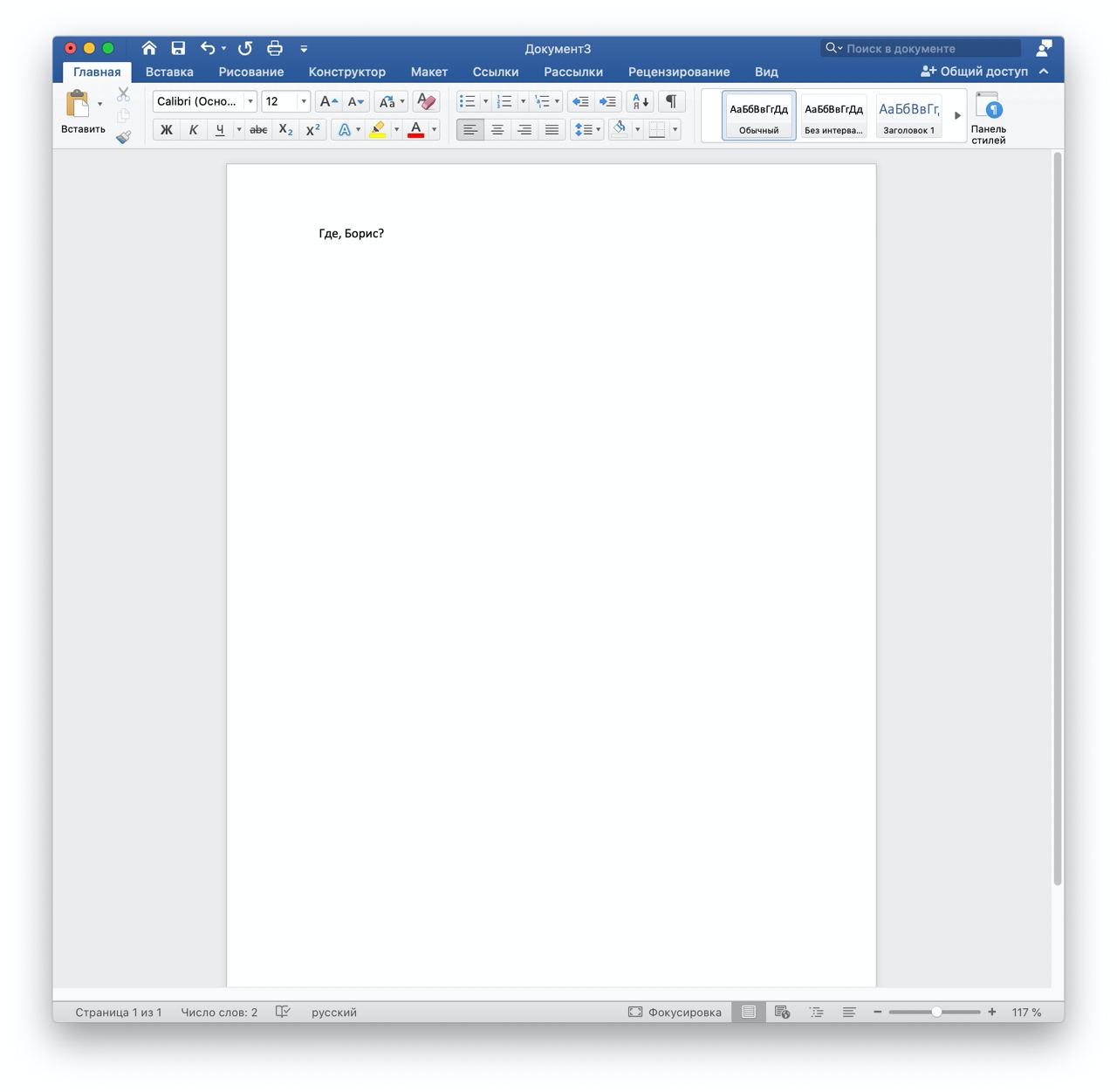The image size is (1117, 1092).
Task: Toggle subscript X2 formatting
Action: click(x=285, y=129)
